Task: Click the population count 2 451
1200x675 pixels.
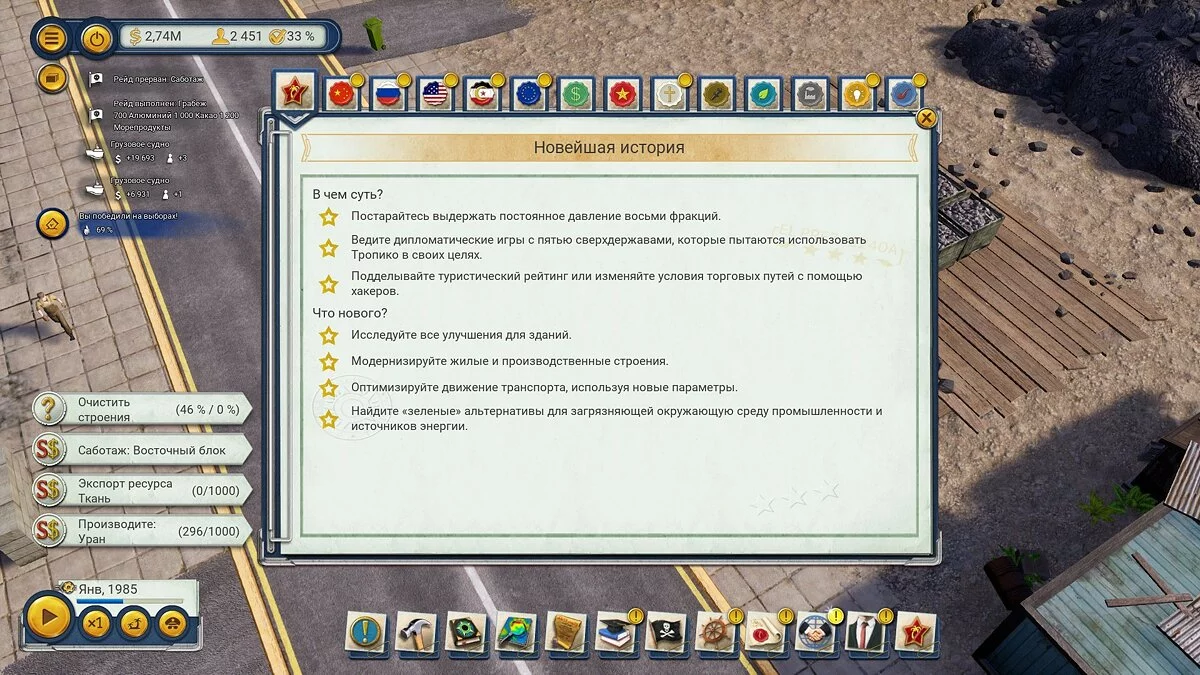Action: click(238, 37)
